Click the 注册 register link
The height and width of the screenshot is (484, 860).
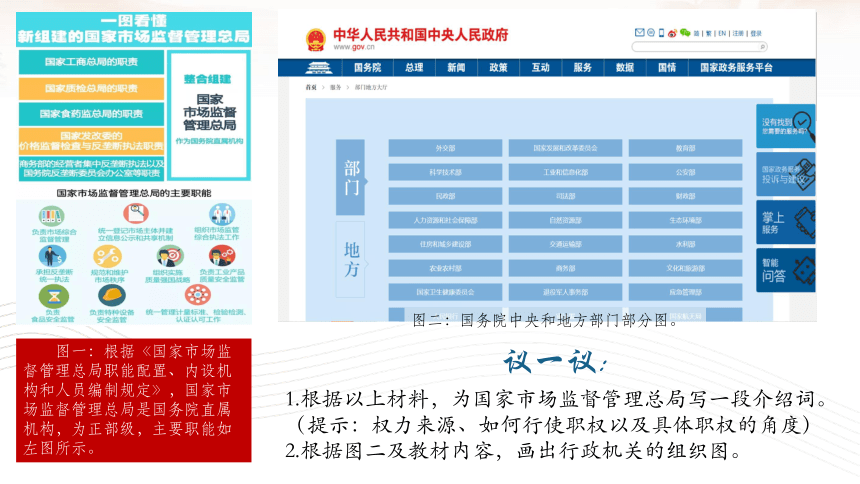(x=738, y=33)
